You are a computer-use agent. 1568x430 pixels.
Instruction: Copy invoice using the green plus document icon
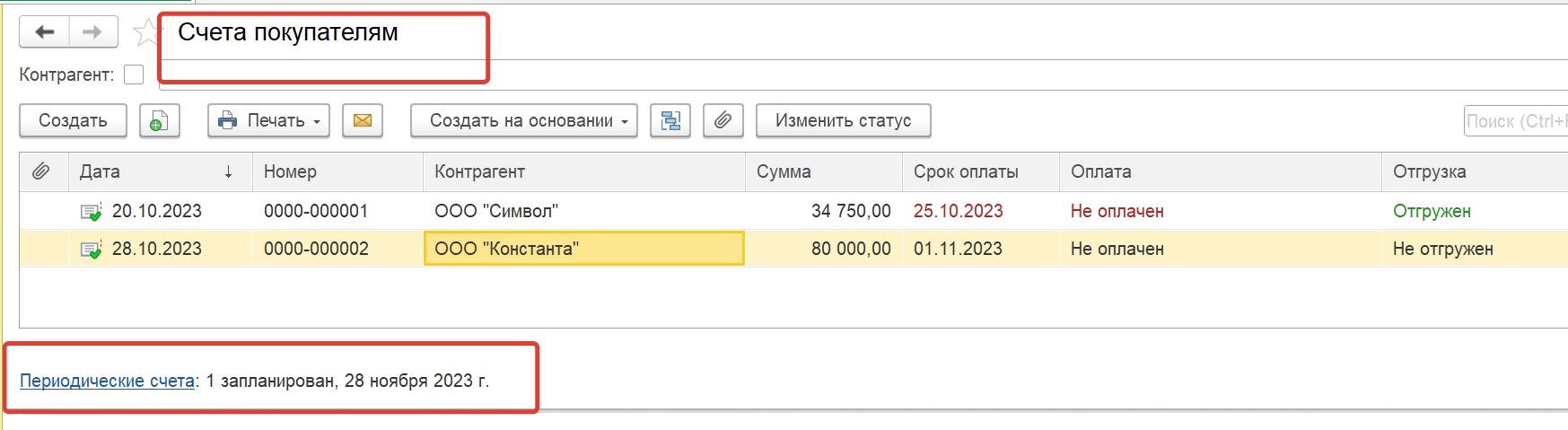pos(160,121)
